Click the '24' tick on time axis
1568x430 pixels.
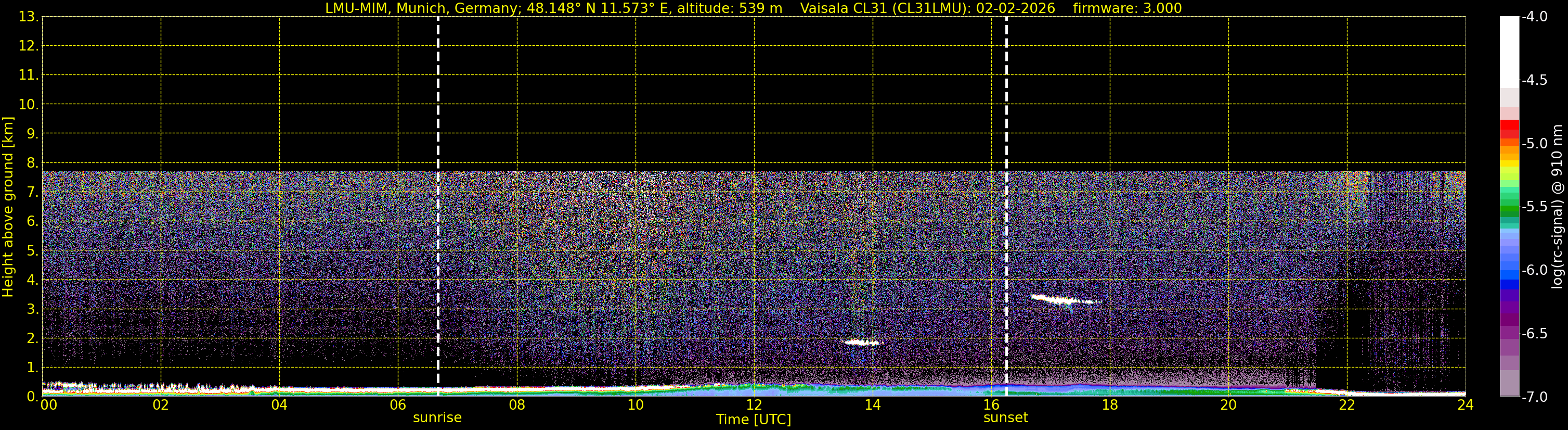pyautogui.click(x=1466, y=405)
